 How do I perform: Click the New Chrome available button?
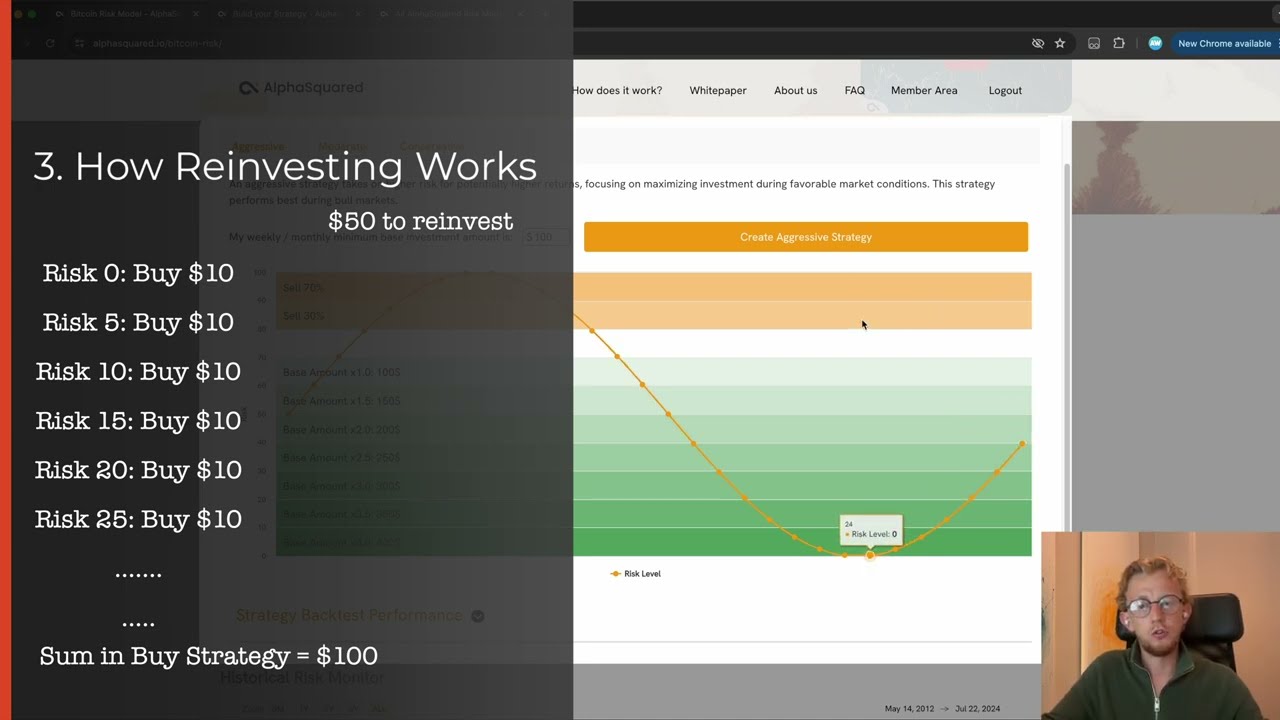pos(1225,43)
